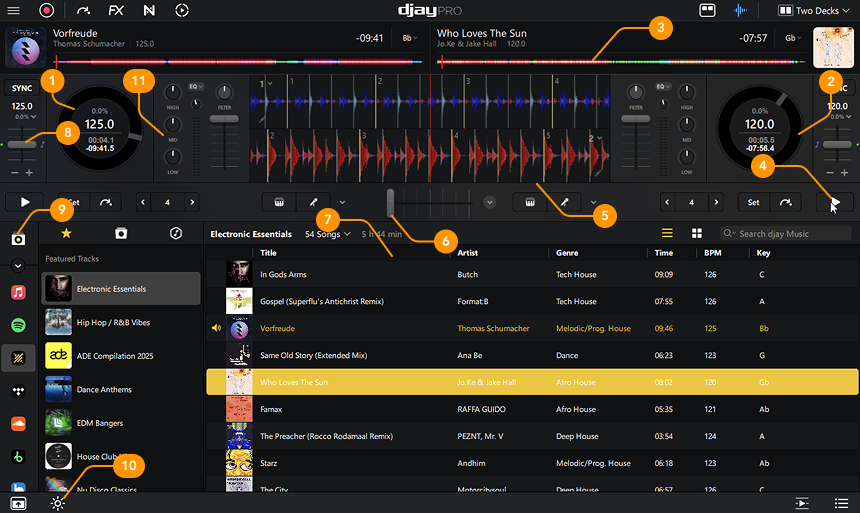Screen dimensions: 860x513
Task: Expand the 54 Songs dropdown
Action: point(327,234)
